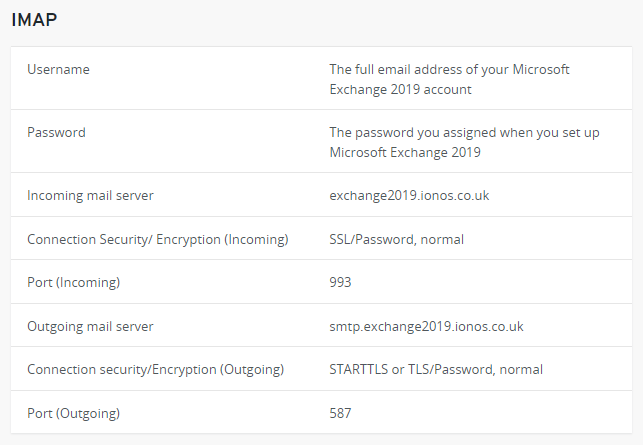The height and width of the screenshot is (445, 643).
Task: Select the value 'exchange2019.ionos.co.uk' in the Incoming mail server row
Action: [409, 195]
